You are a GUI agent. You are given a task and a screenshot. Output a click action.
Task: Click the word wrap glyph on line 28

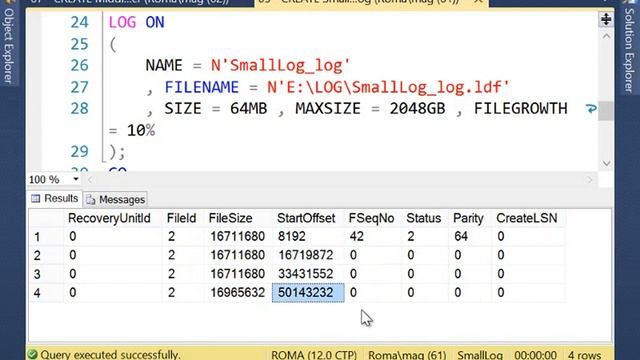[x=591, y=109]
